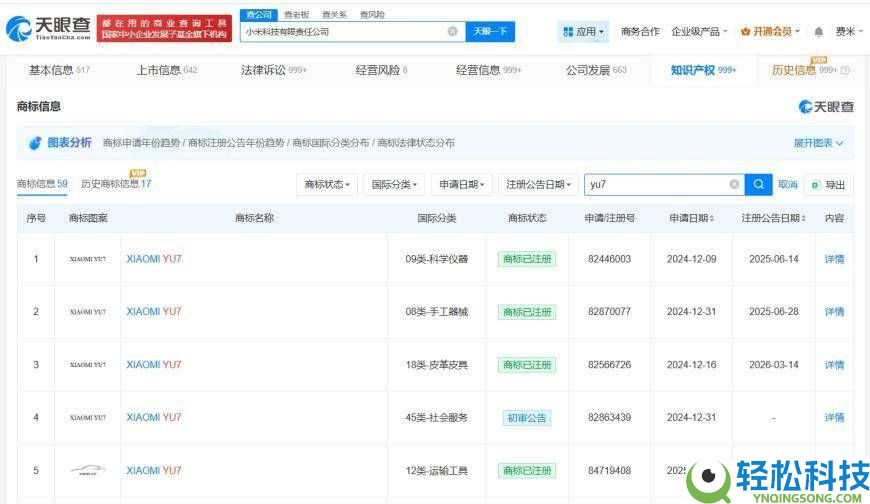Screen dimensions: 870x504
Task: Click the Tianyancha logo in the header
Action: click(x=48, y=28)
